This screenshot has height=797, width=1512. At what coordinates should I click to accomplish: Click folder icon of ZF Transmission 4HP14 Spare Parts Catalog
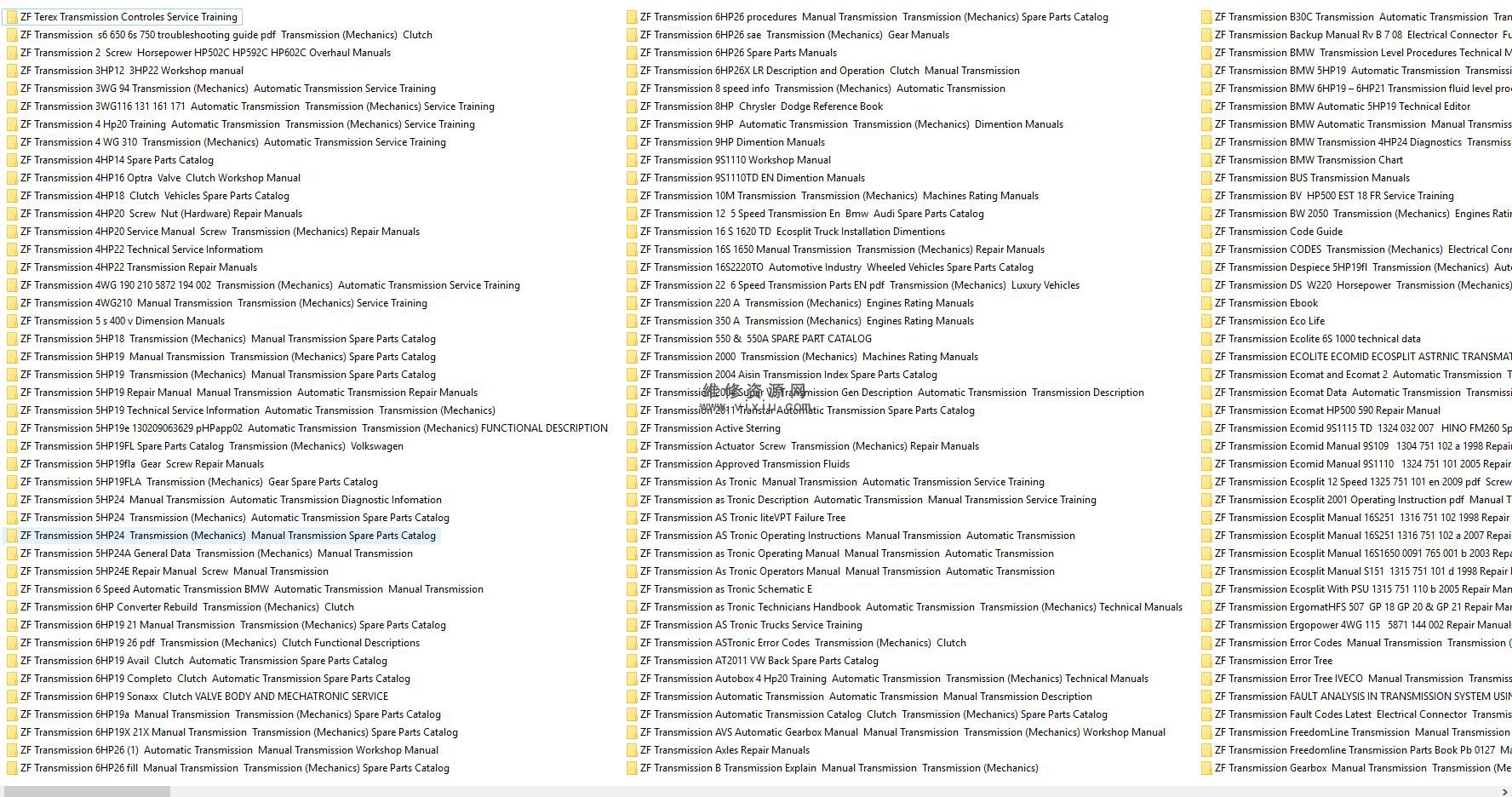click(x=12, y=160)
